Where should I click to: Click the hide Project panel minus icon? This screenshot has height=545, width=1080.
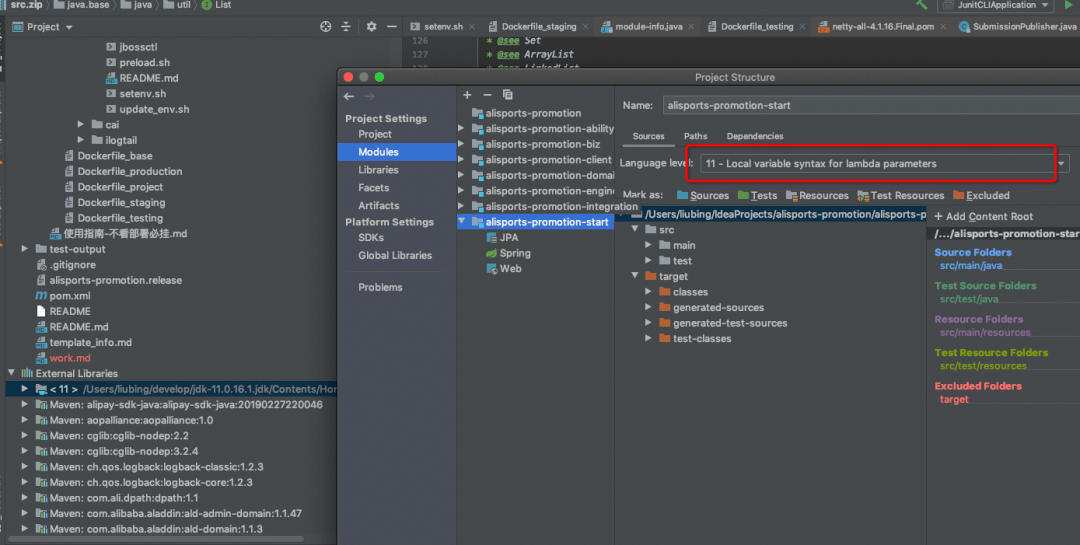392,27
